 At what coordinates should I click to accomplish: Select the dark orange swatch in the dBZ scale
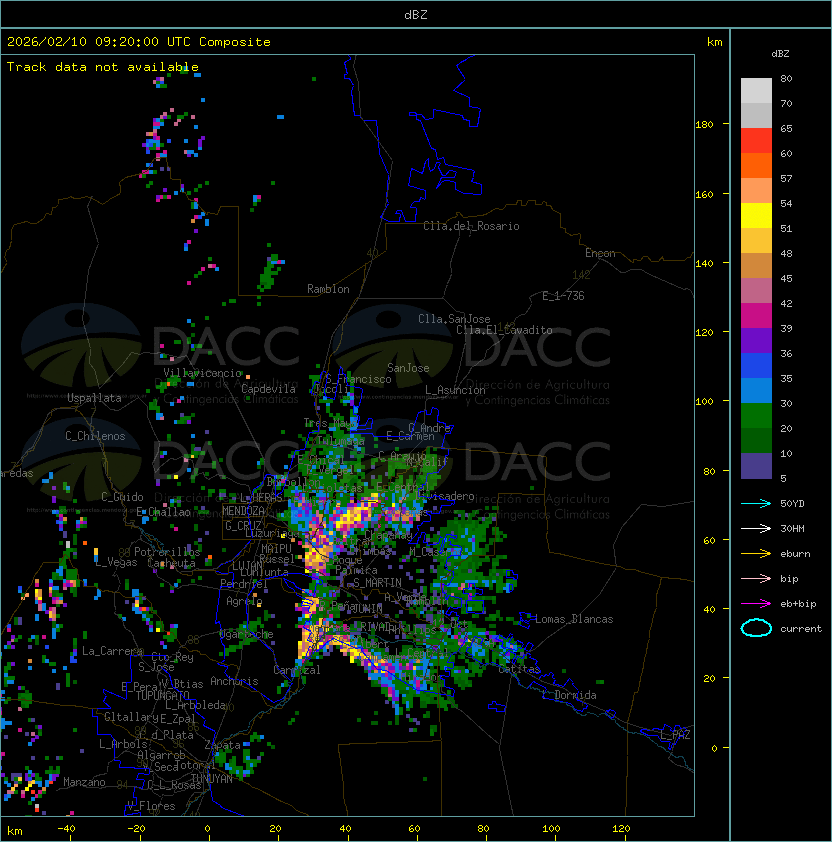pos(756,166)
